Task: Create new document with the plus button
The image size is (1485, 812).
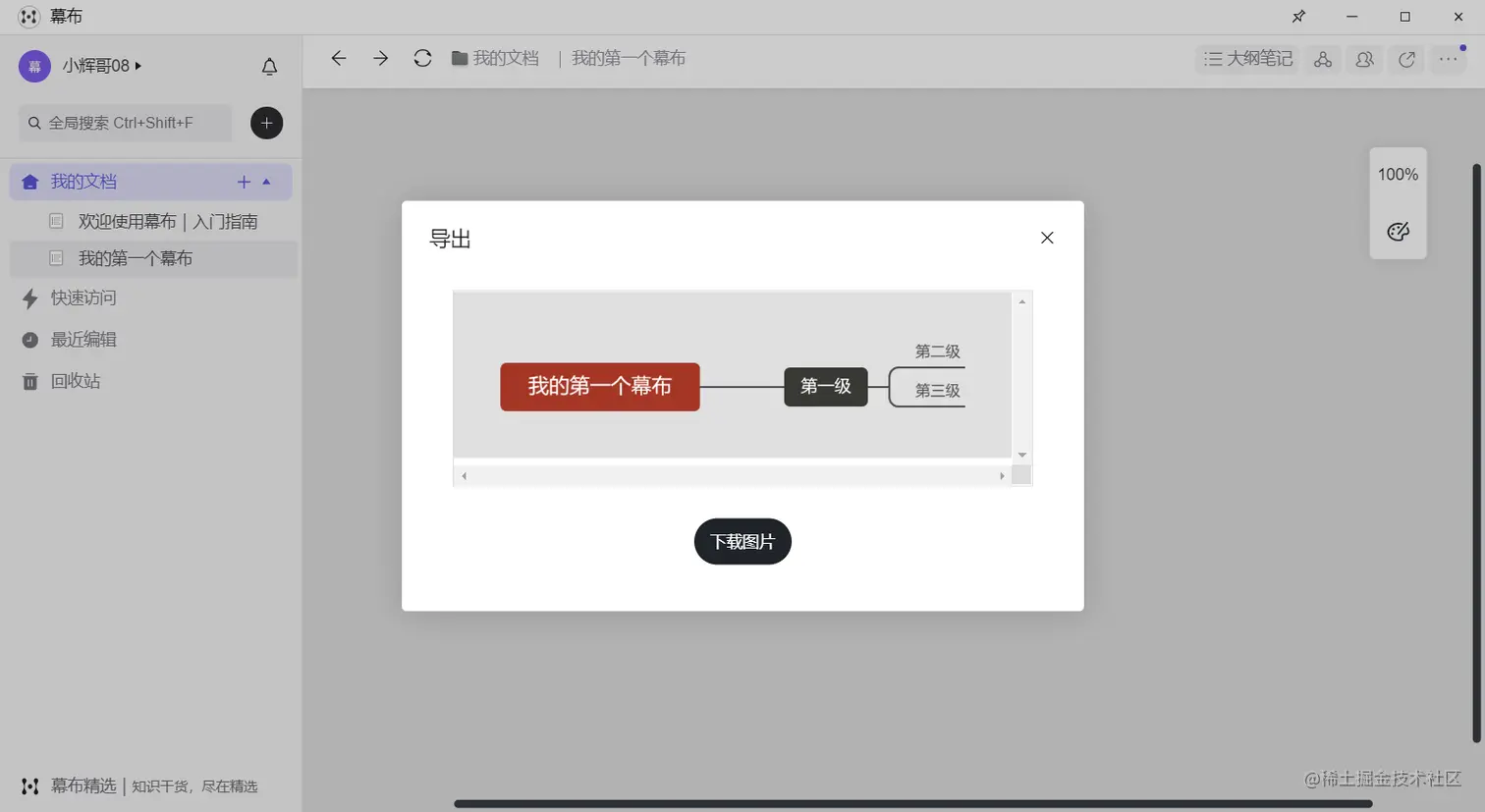Action: point(266,123)
